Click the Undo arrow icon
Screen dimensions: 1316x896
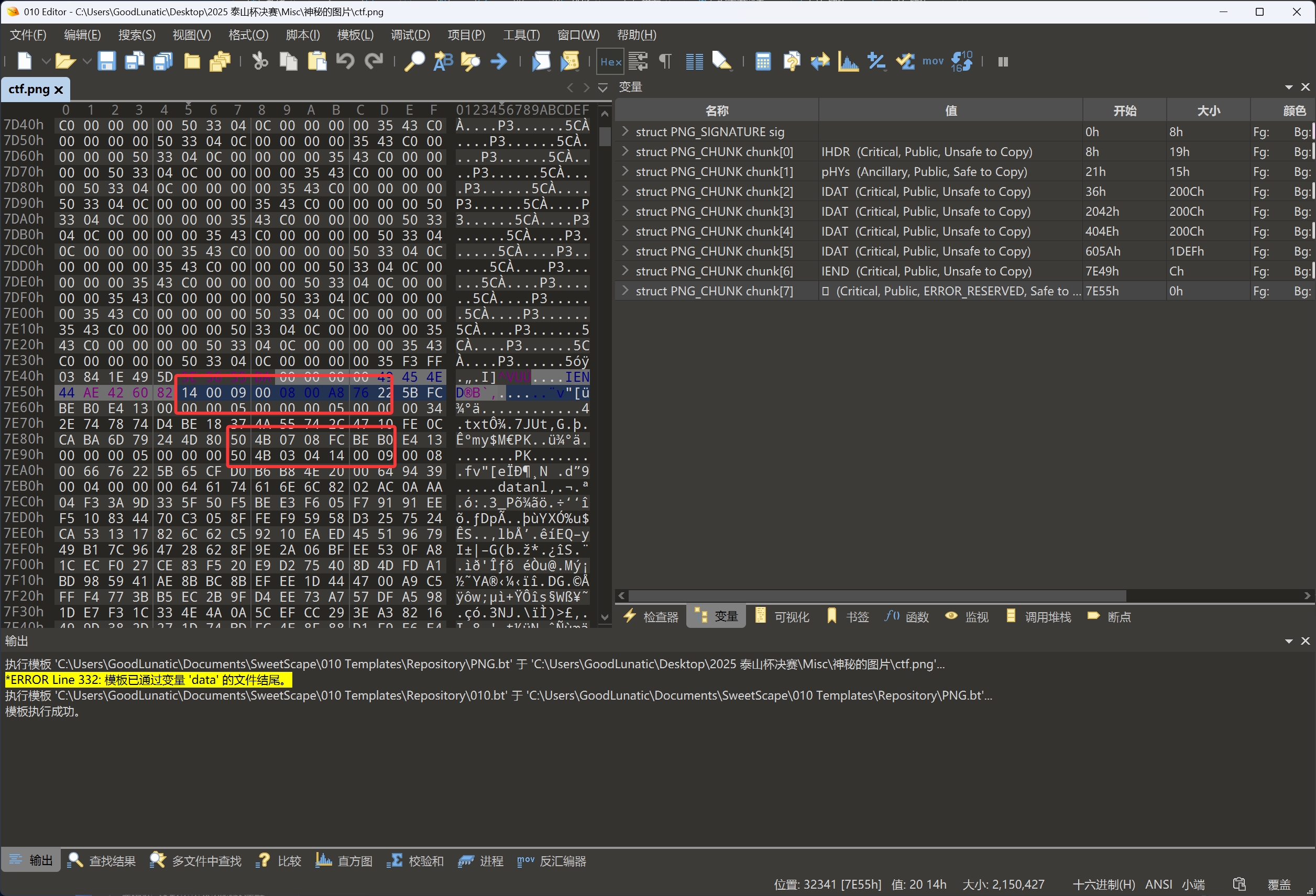pyautogui.click(x=345, y=61)
